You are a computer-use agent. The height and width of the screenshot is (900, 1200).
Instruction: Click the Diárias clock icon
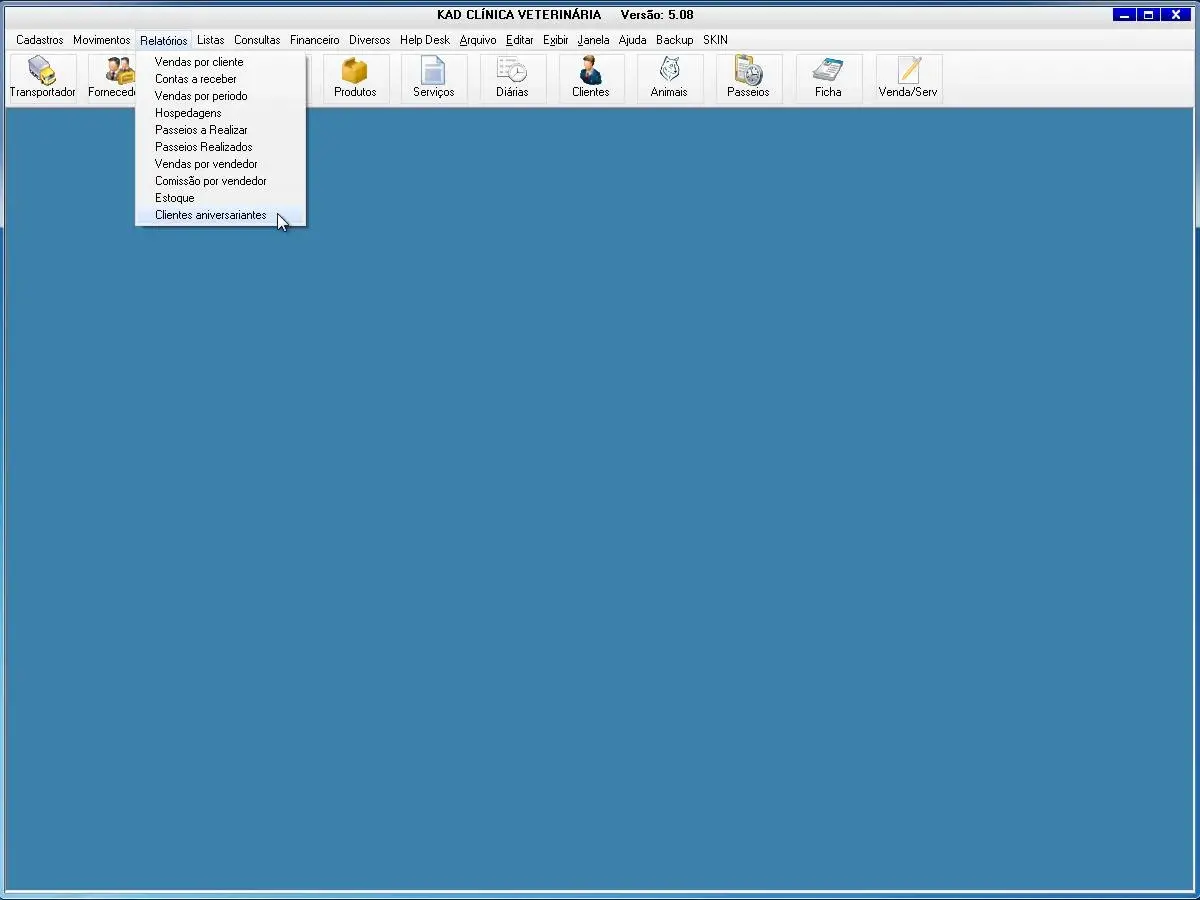tap(512, 72)
